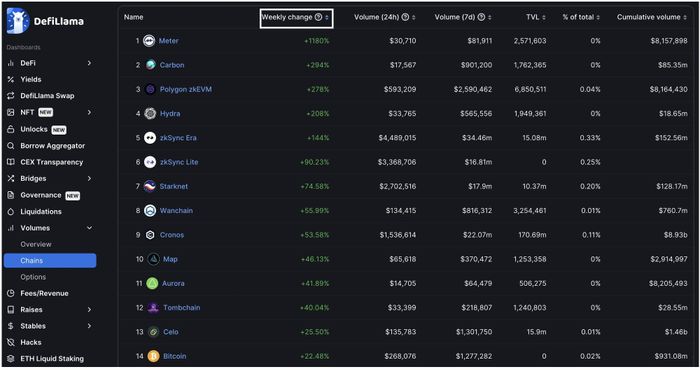Collapse the Volumes sidebar section

point(89,228)
